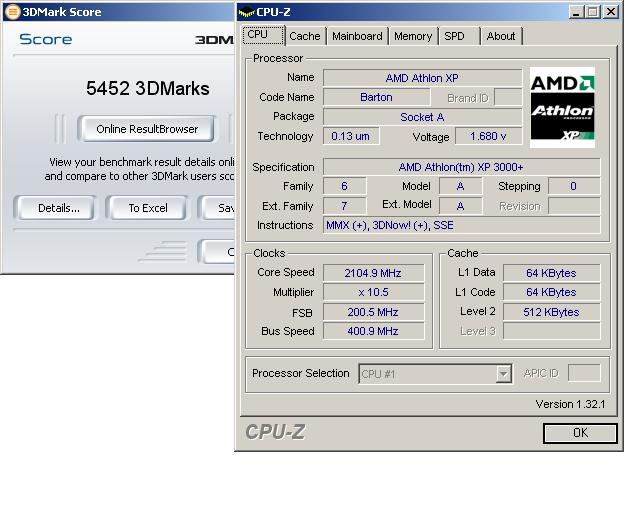Click the Ext. Family value 7
This screenshot has height=512, width=640.
[344, 206]
